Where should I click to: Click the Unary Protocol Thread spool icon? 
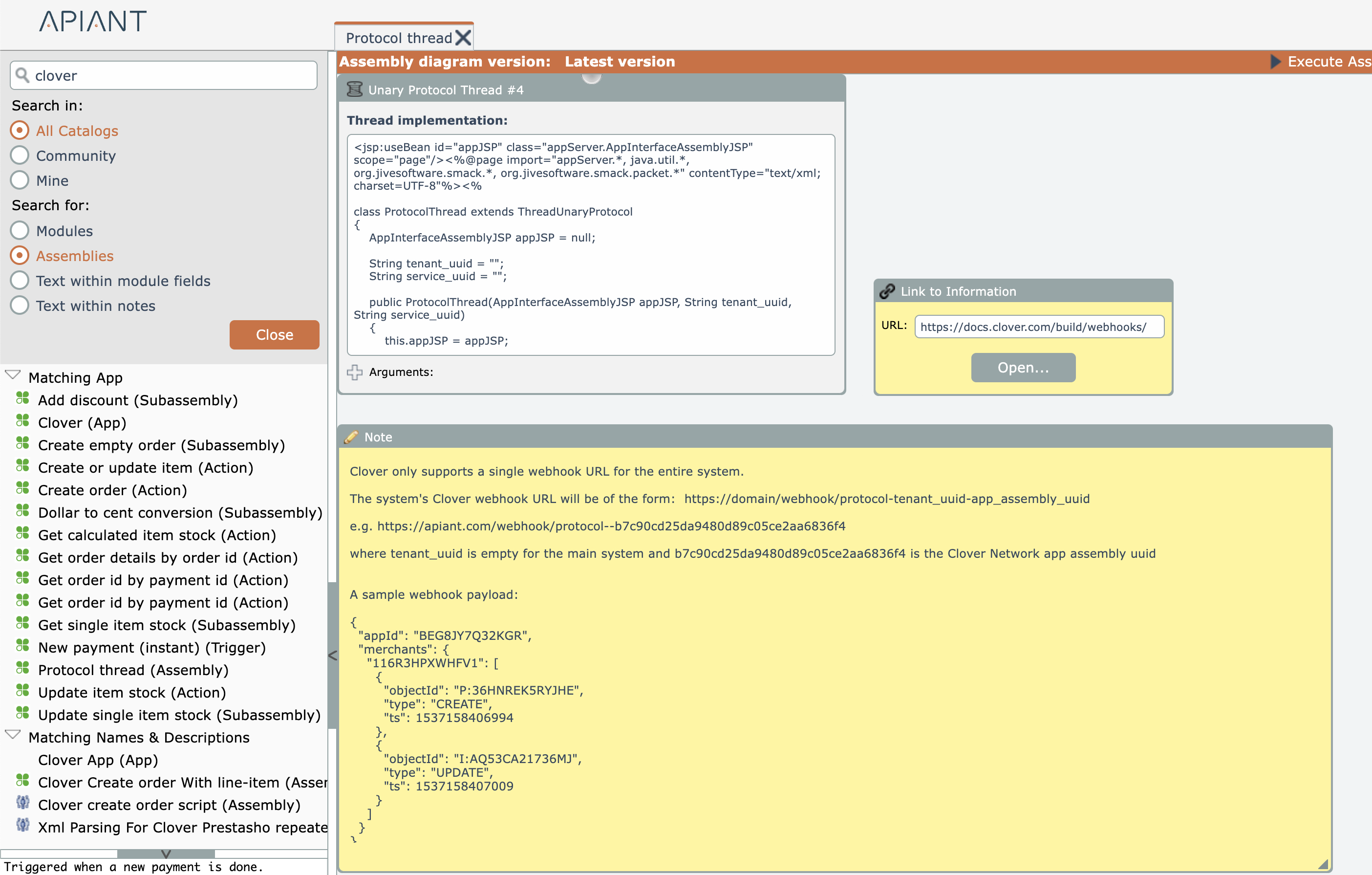coord(354,89)
